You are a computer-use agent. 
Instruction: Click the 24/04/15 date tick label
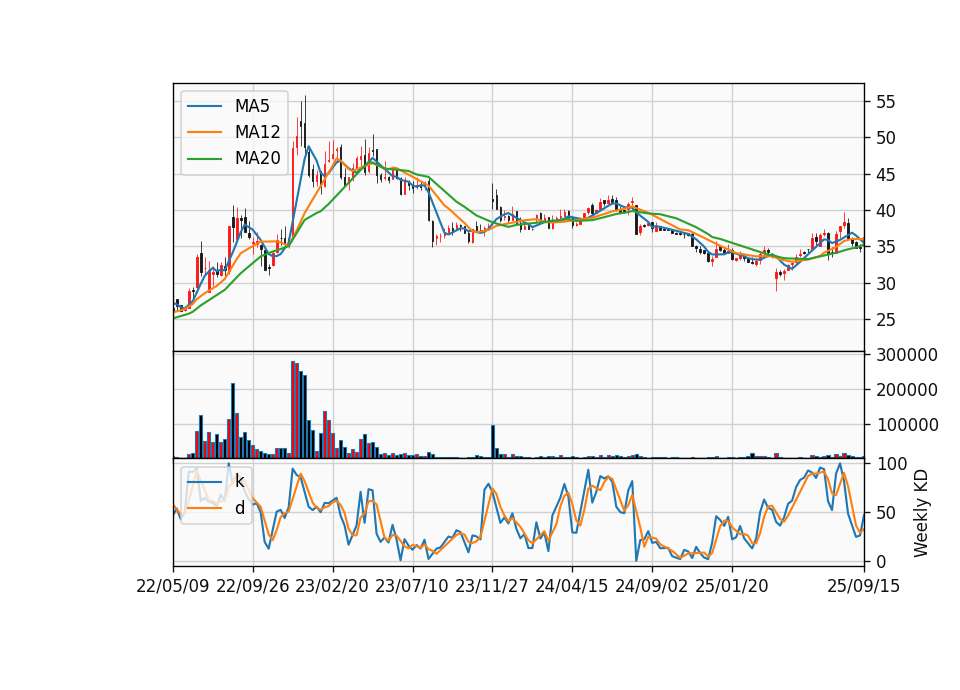(x=572, y=586)
